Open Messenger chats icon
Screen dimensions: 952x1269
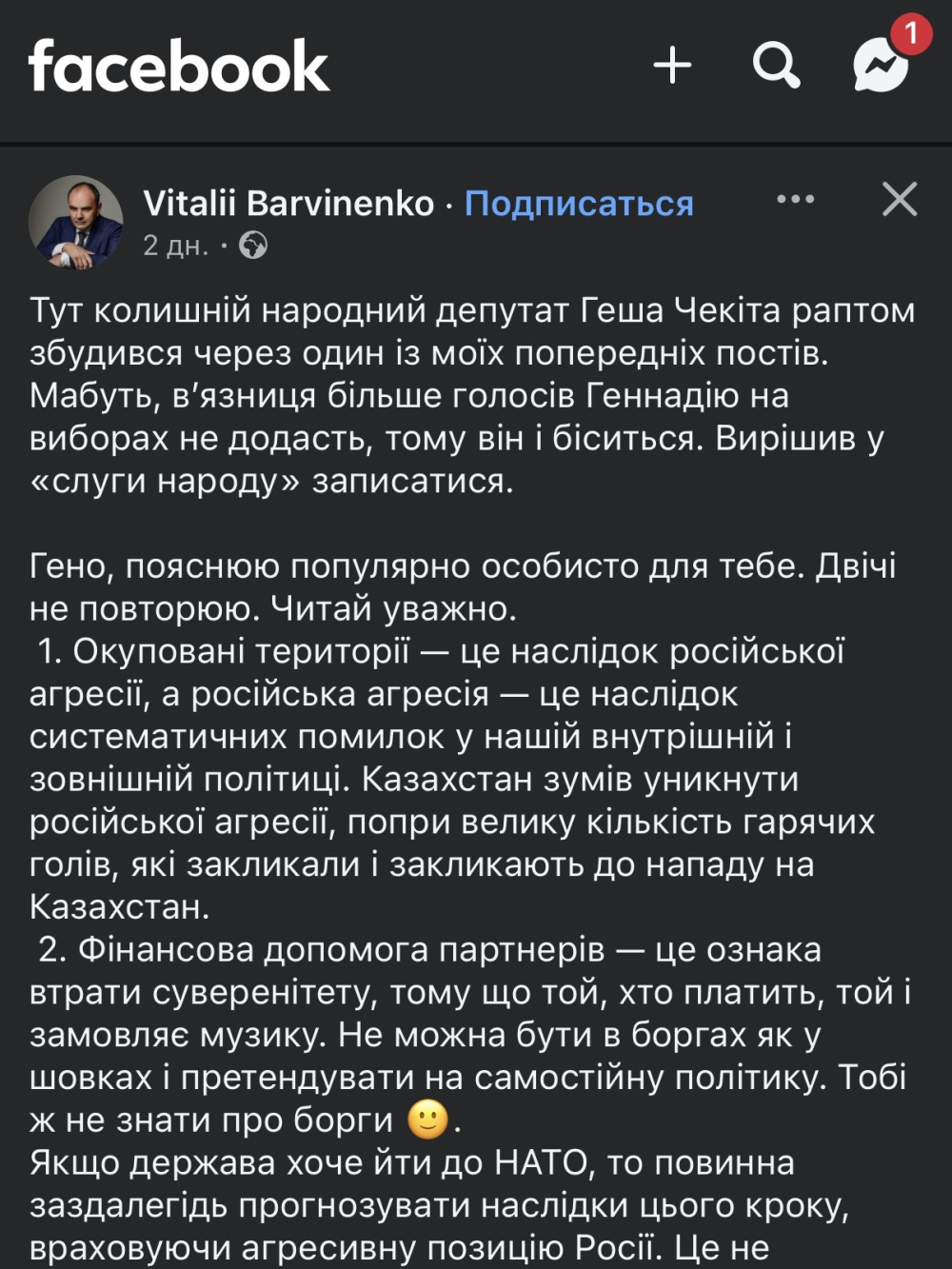pyautogui.click(x=880, y=67)
